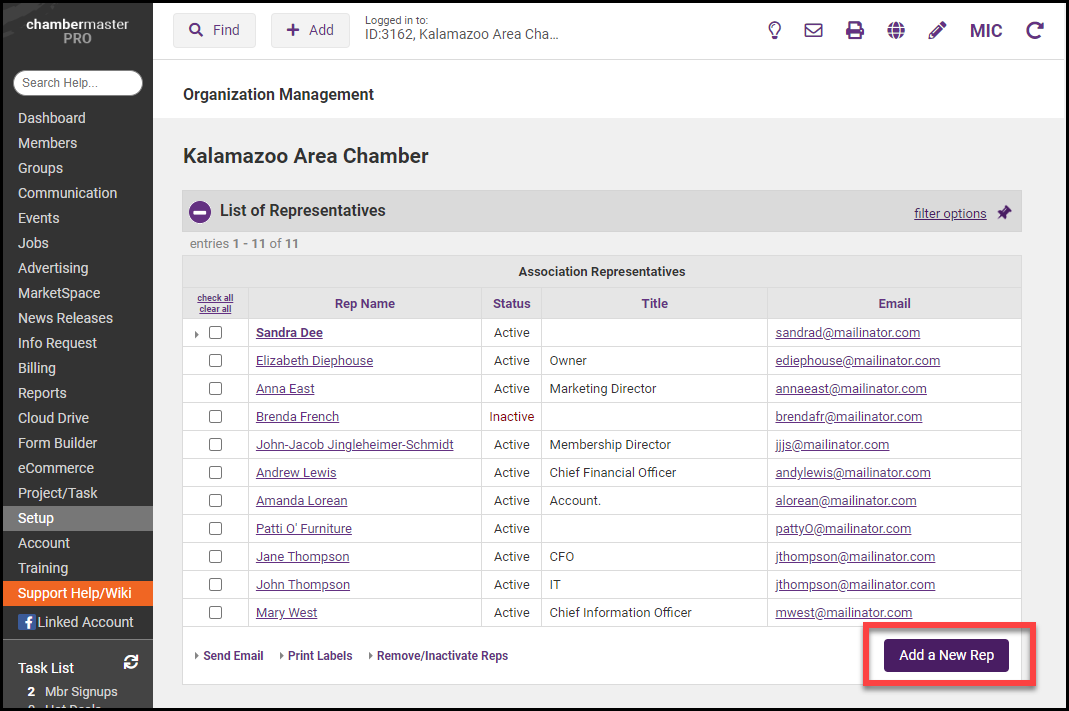
Task: Expand the Send Email option
Action: [x=229, y=656]
